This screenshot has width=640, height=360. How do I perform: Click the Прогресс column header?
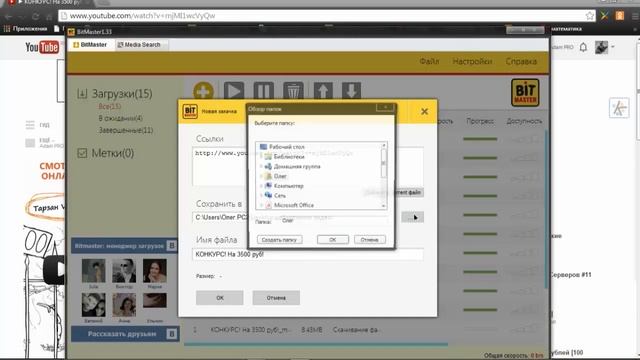[480, 121]
